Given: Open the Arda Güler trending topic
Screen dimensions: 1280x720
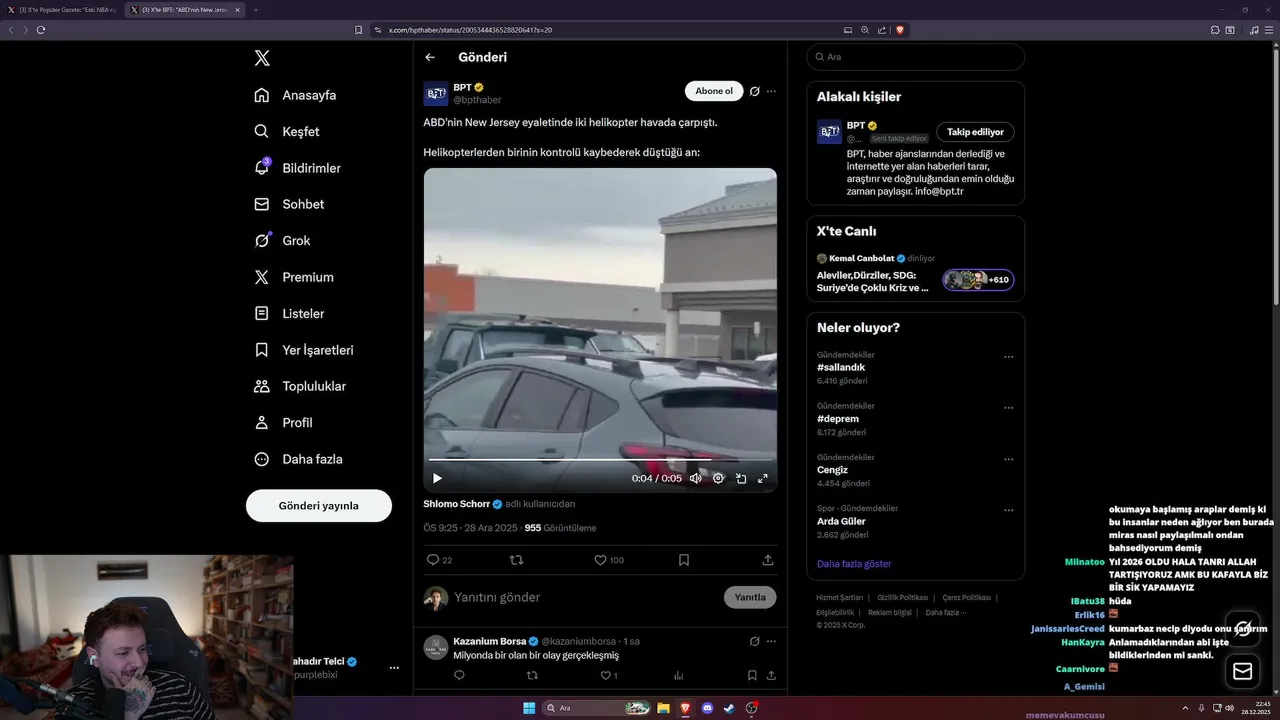Looking at the screenshot, I should tap(841, 521).
